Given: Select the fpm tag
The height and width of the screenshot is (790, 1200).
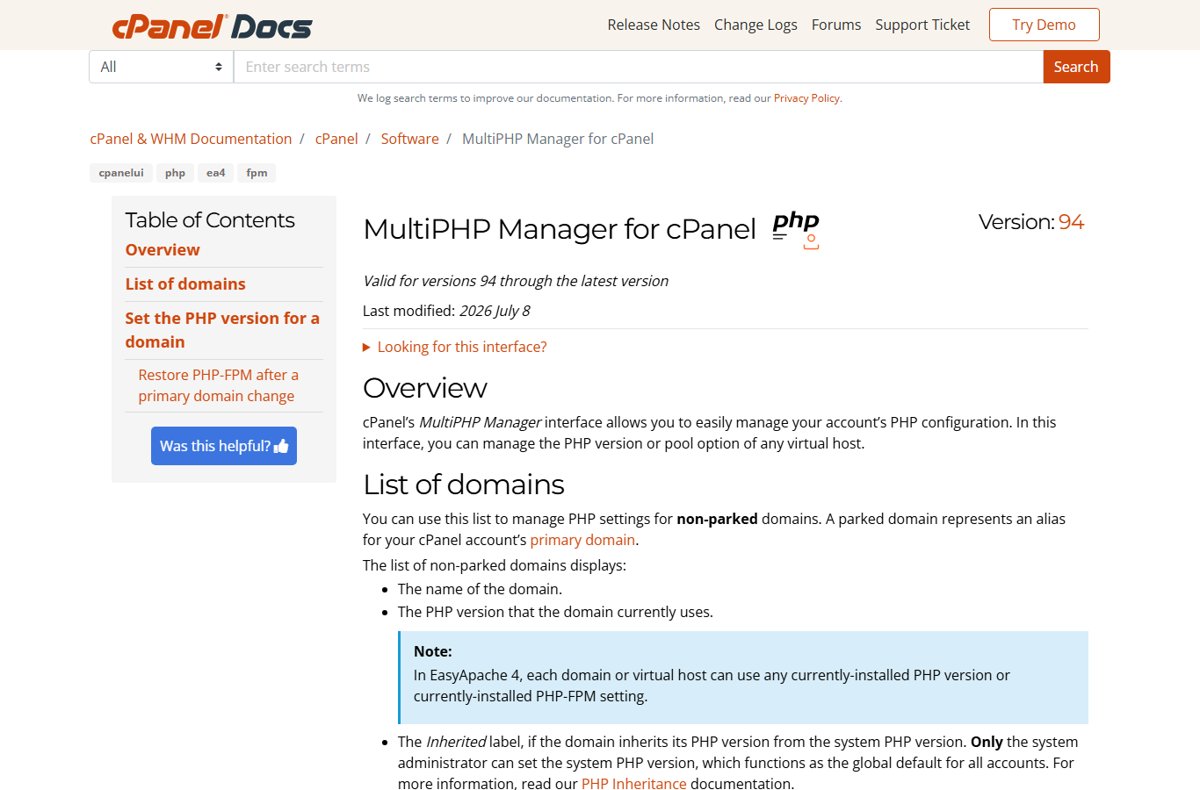Looking at the screenshot, I should coord(257,173).
